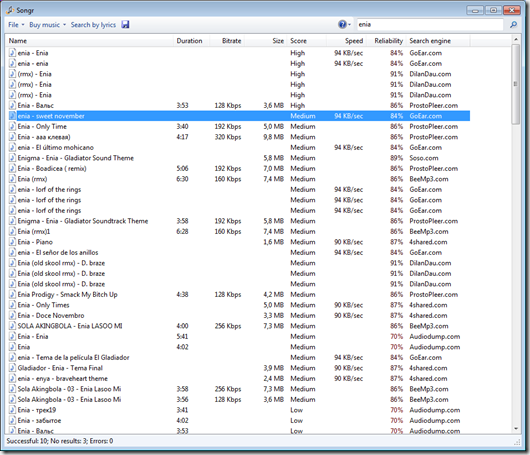Open the help question mark icon
Image resolution: width=530 pixels, height=455 pixels.
[342, 25]
